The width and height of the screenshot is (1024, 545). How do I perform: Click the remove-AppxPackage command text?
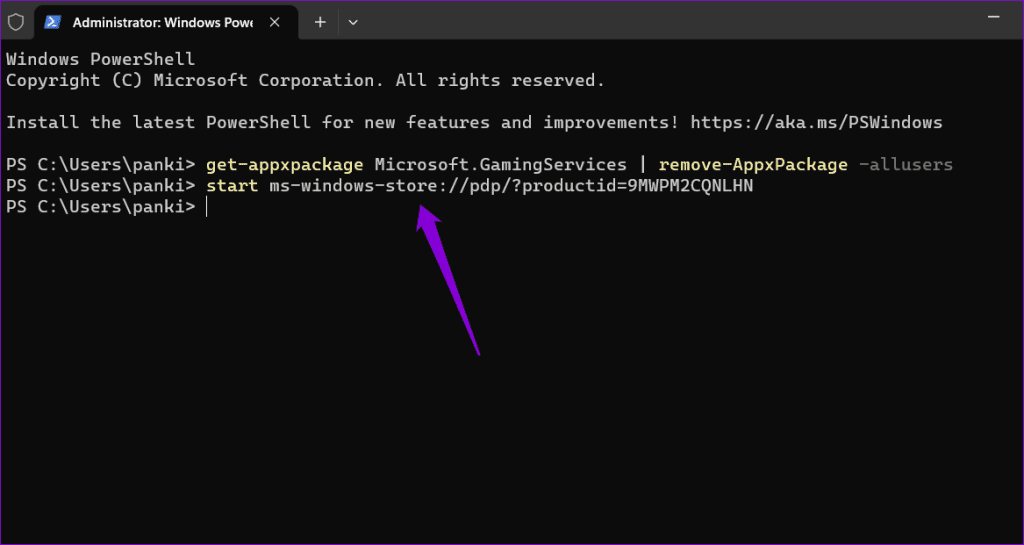pyautogui.click(x=753, y=165)
